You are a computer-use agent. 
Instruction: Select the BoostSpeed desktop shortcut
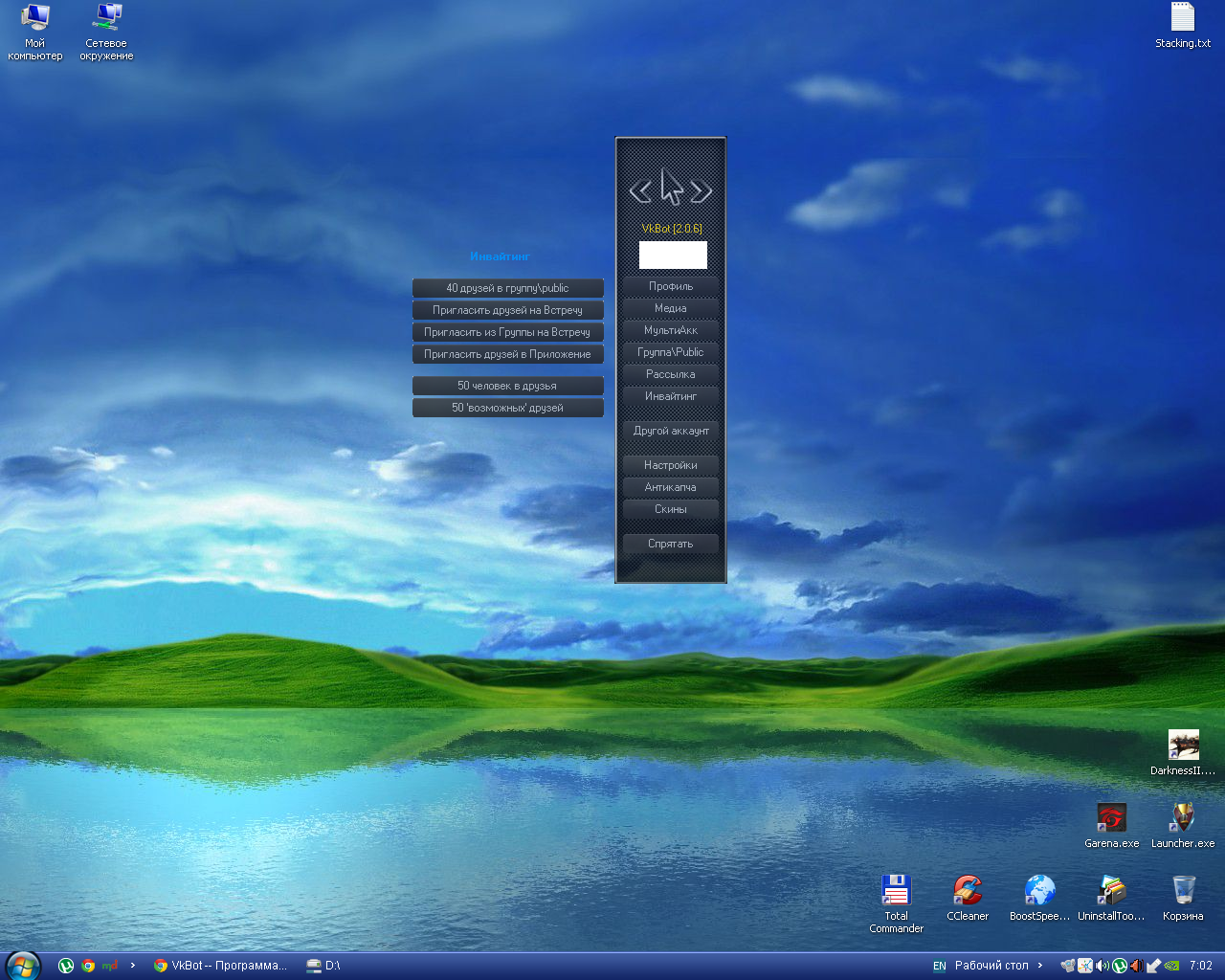(x=1039, y=891)
